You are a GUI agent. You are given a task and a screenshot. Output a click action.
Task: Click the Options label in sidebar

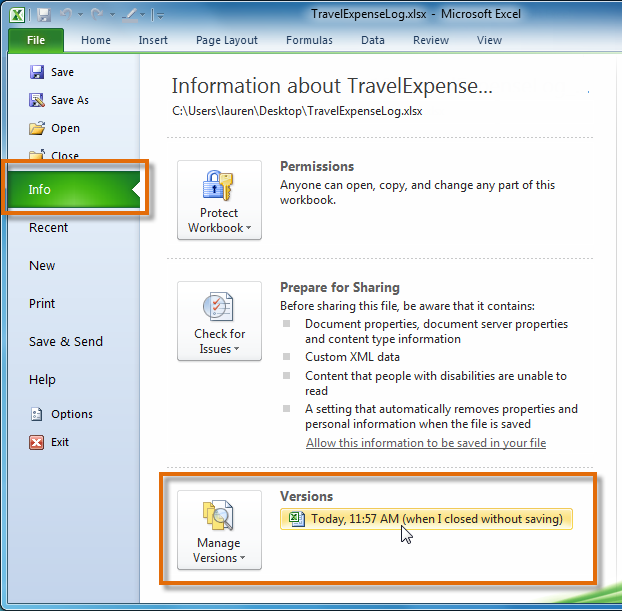tap(72, 414)
